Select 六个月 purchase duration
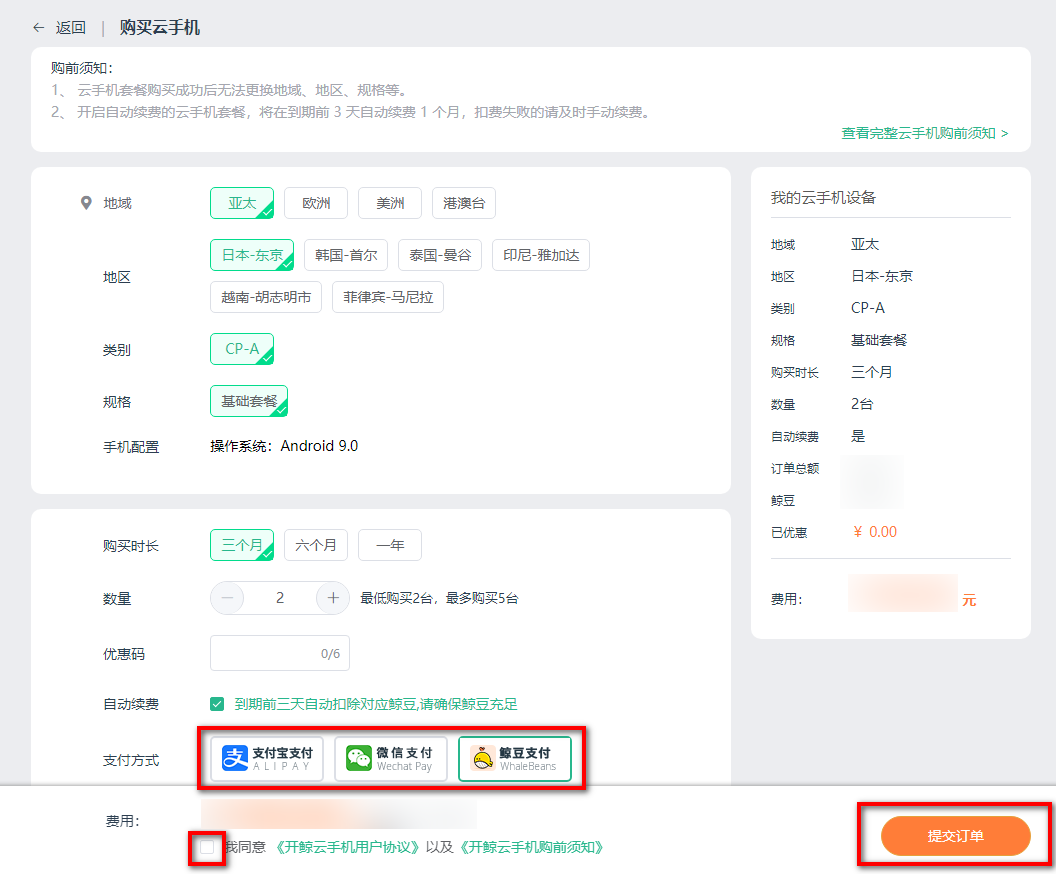Image resolution: width=1056 pixels, height=874 pixels. pyautogui.click(x=315, y=544)
